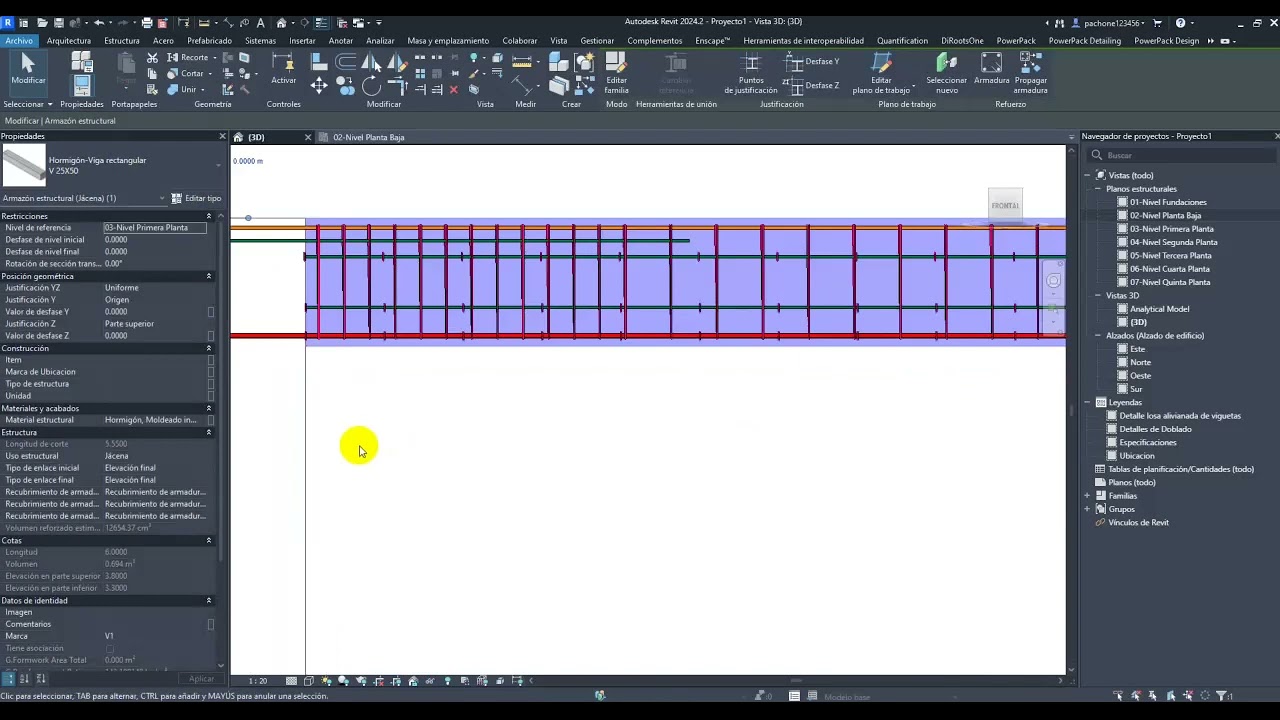Collapse the Planos estructurales tree node

(x=1097, y=189)
